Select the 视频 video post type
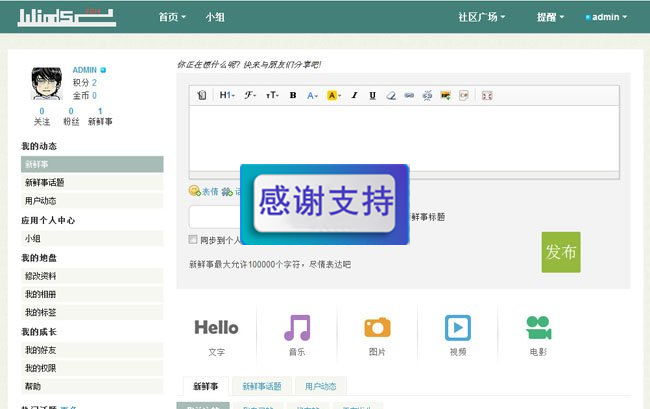 click(x=458, y=336)
